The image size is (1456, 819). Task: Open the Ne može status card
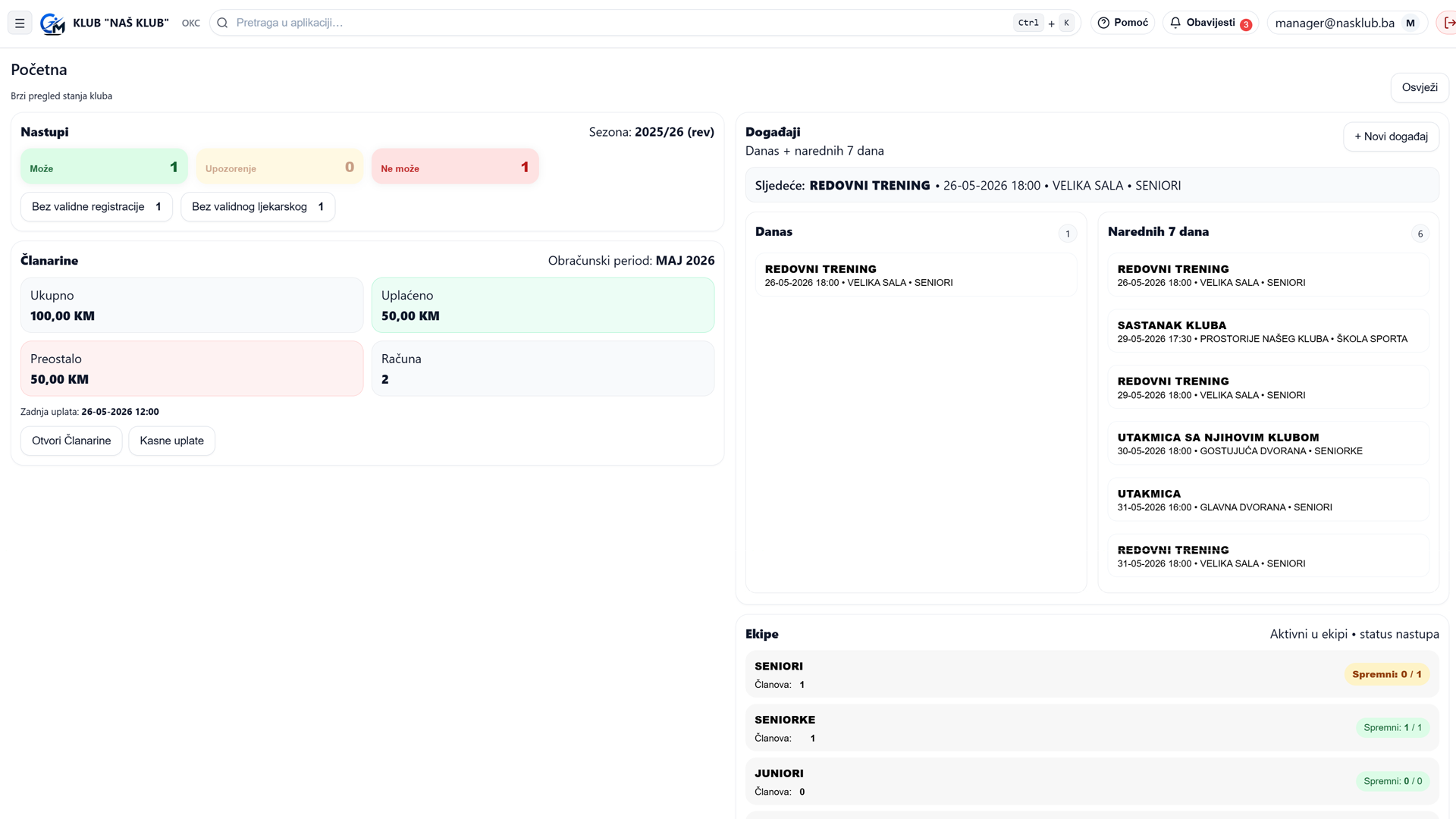point(455,167)
